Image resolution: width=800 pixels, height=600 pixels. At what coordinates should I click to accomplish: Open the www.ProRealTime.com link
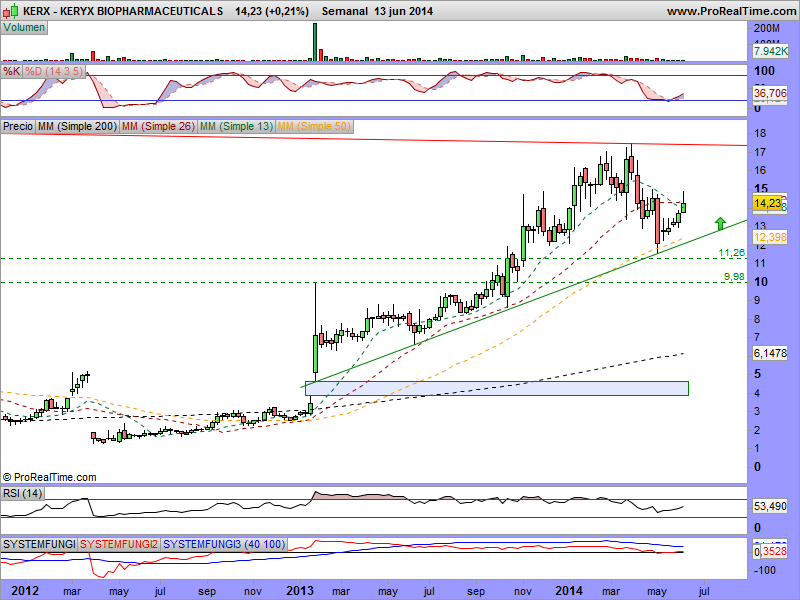[x=731, y=11]
